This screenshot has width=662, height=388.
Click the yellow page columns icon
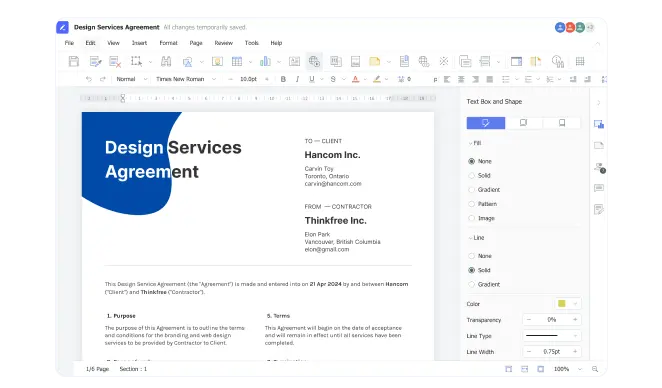pyautogui.click(x=536, y=62)
